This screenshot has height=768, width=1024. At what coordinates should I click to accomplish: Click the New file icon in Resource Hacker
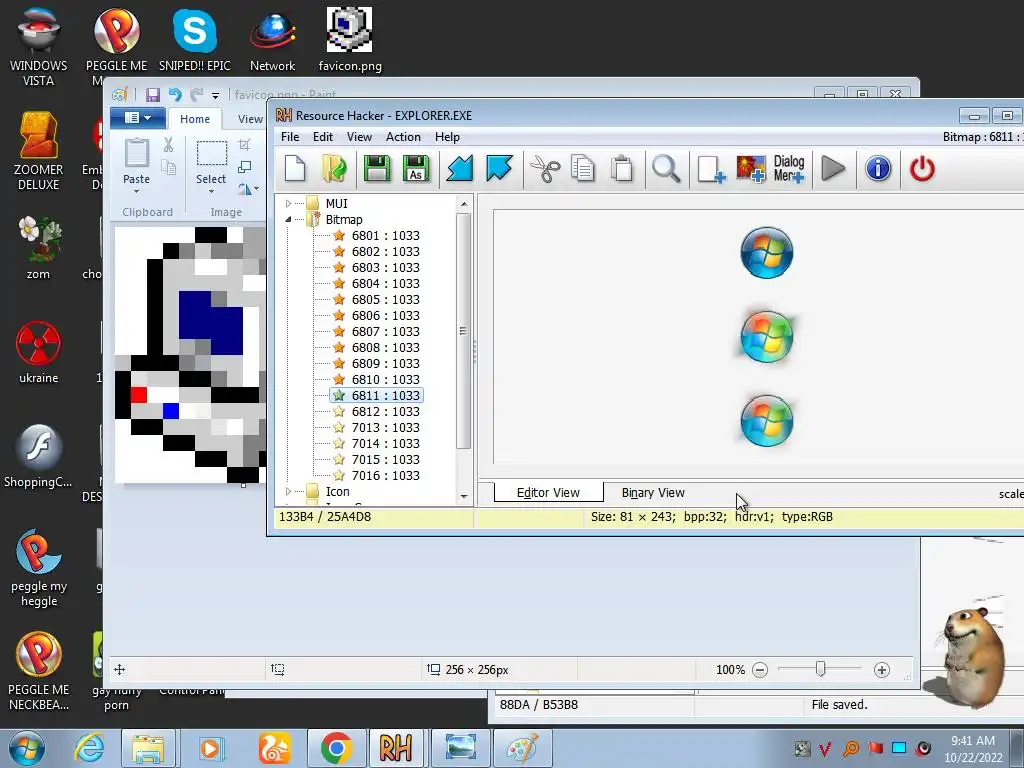(x=295, y=169)
